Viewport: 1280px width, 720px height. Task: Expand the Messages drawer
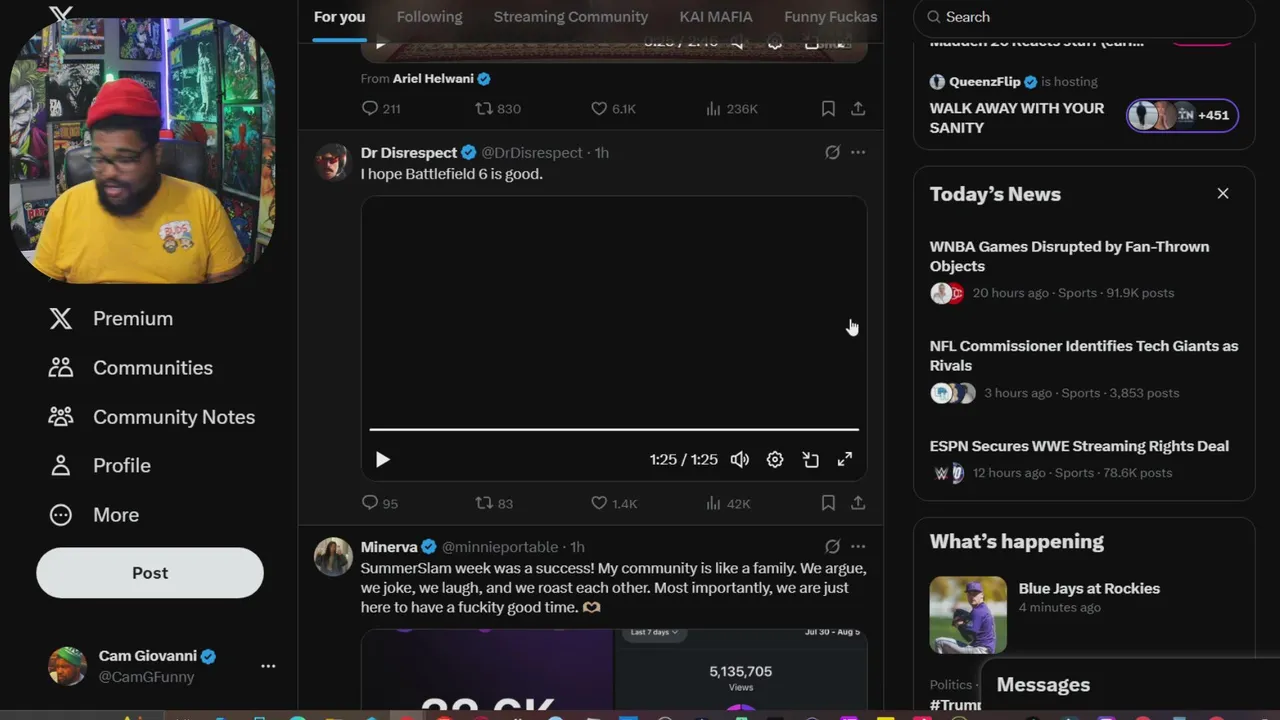(1130, 686)
